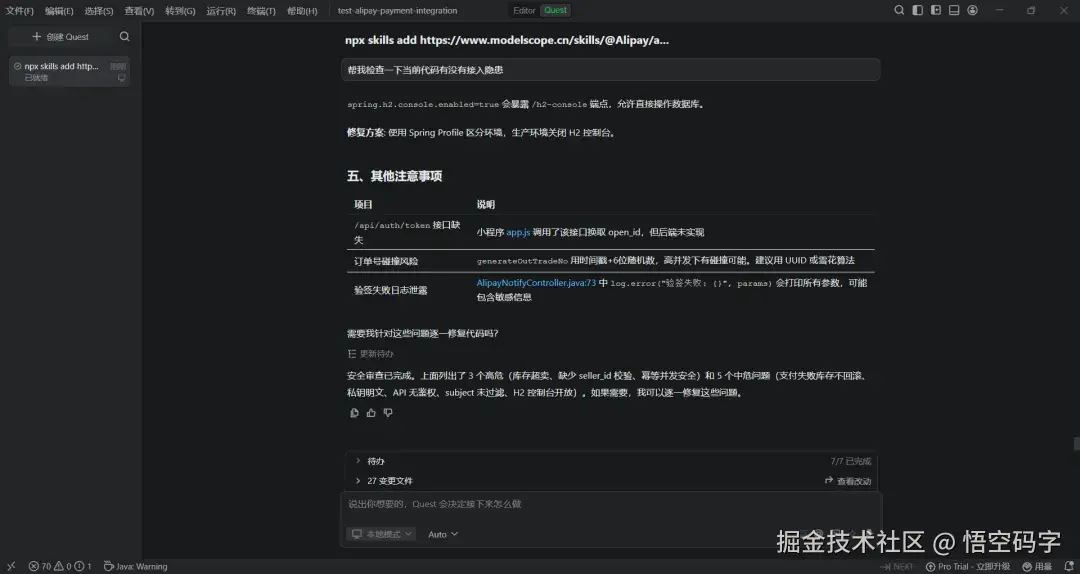Select the npx skills add quest item
Image resolution: width=1080 pixels, height=574 pixels.
point(69,72)
